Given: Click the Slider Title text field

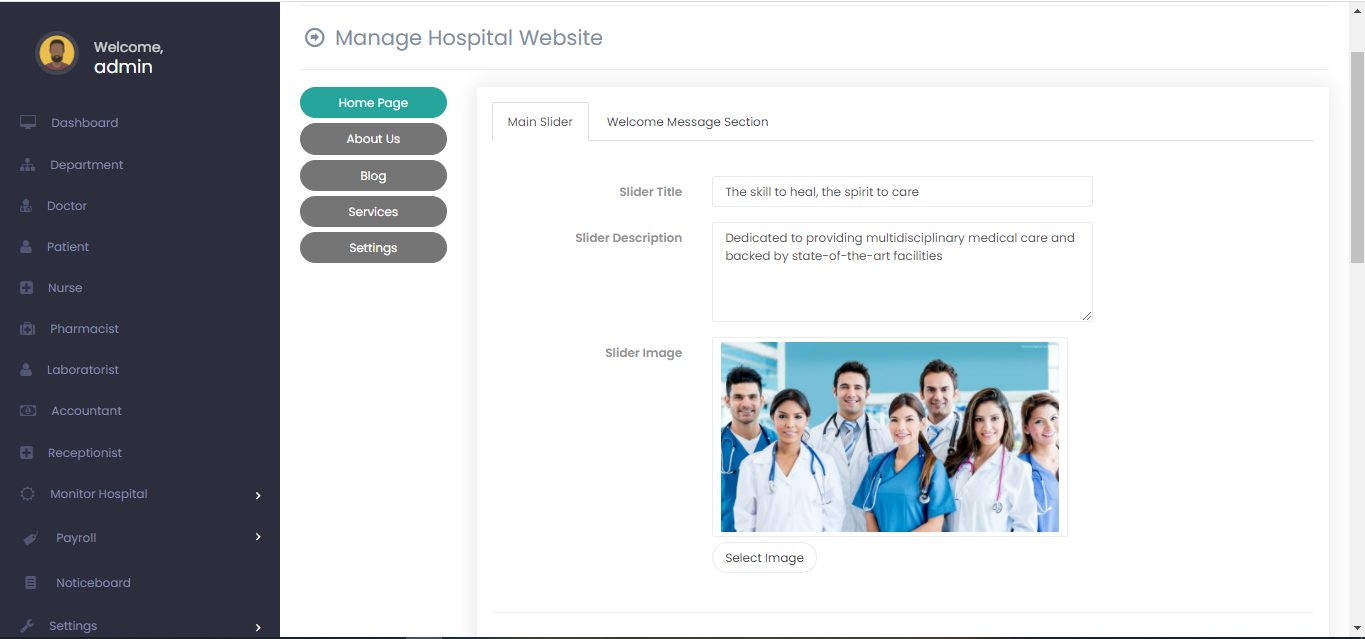Looking at the screenshot, I should point(901,192).
